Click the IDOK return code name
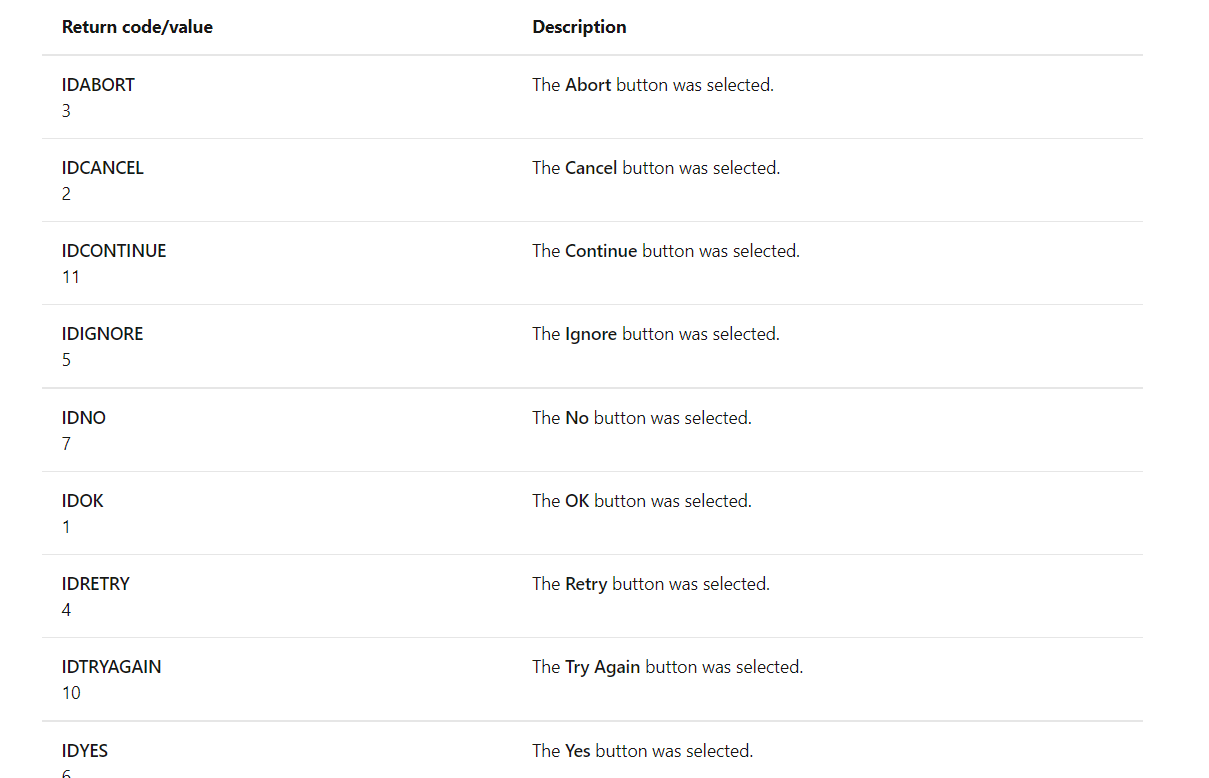This screenshot has height=778, width=1209. coord(82,501)
